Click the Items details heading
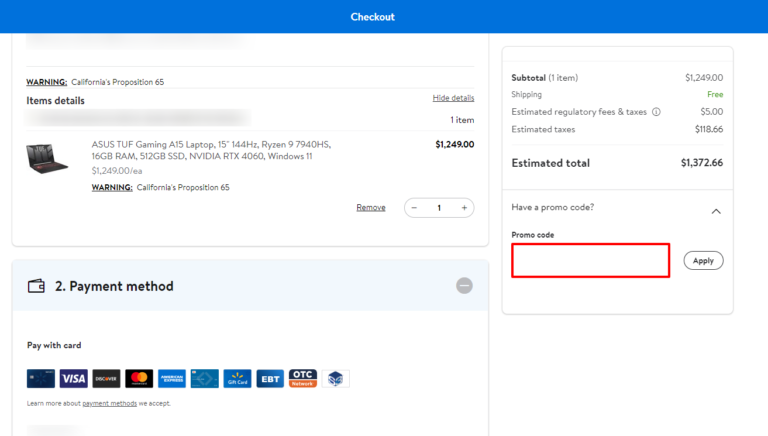768x436 pixels. (x=55, y=100)
